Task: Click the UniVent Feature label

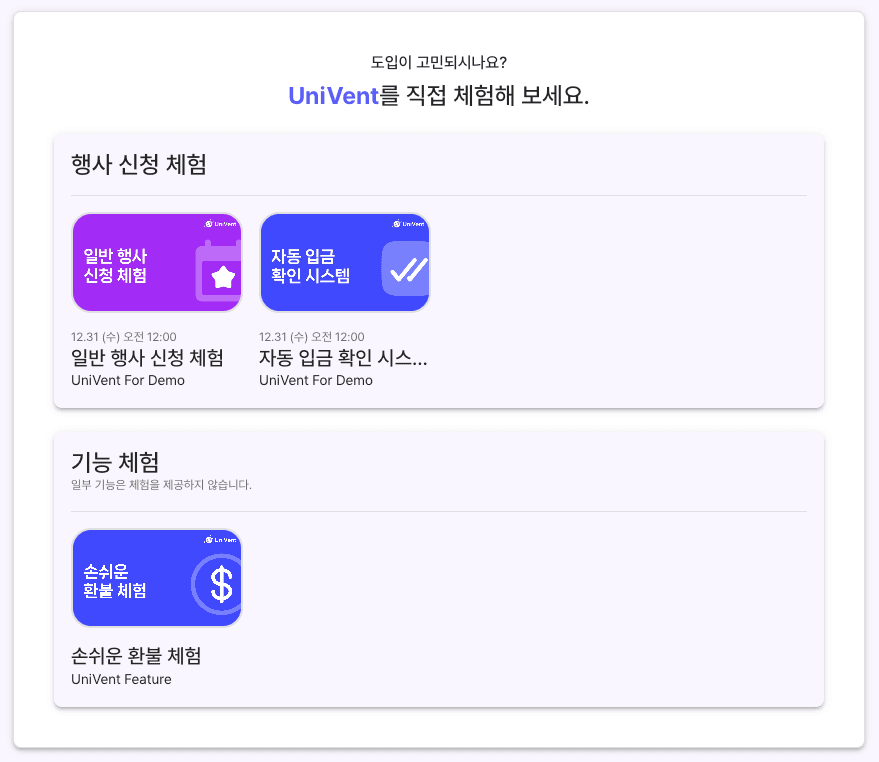Action: [121, 679]
